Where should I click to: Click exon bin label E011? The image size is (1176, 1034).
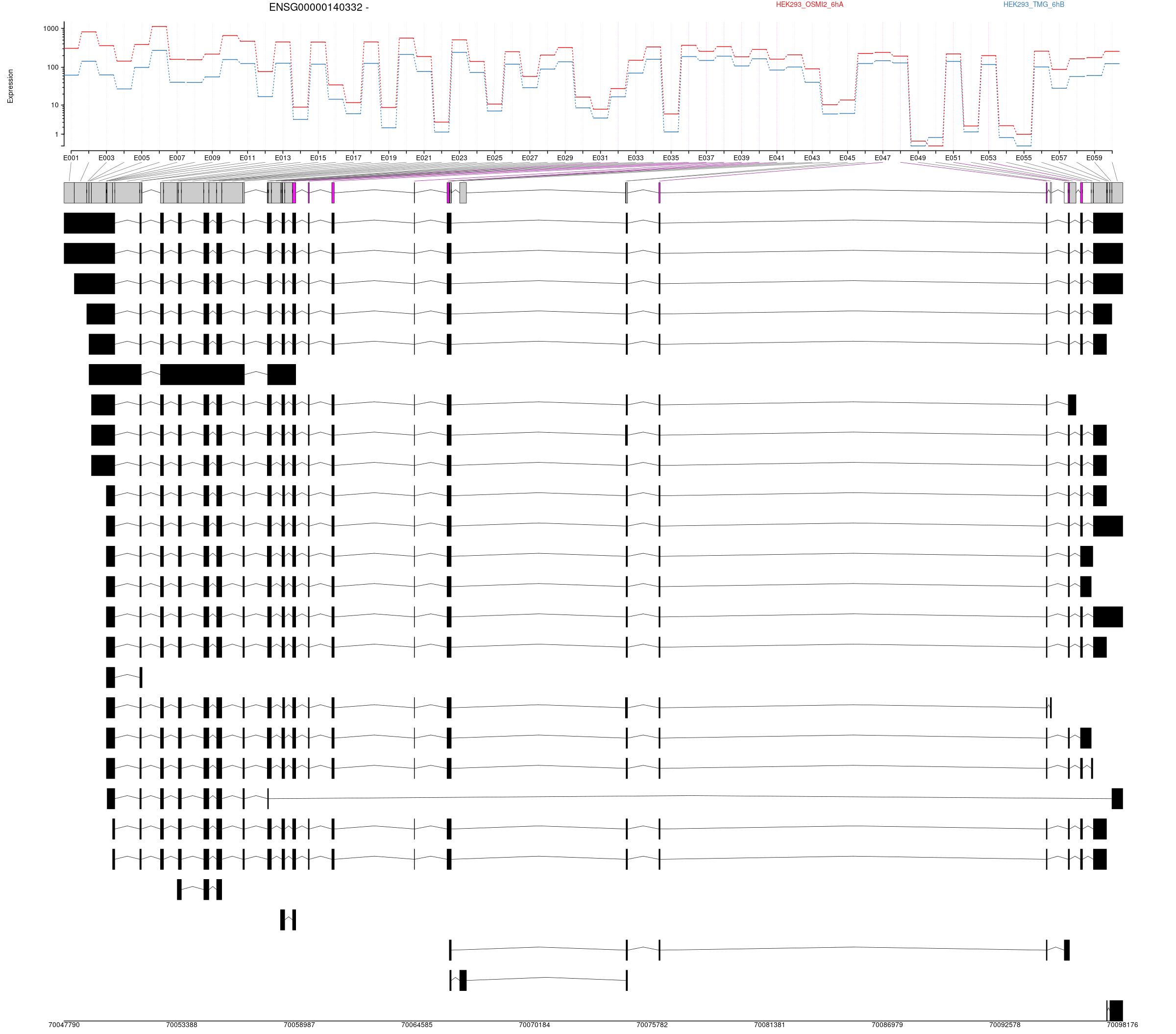(x=247, y=158)
